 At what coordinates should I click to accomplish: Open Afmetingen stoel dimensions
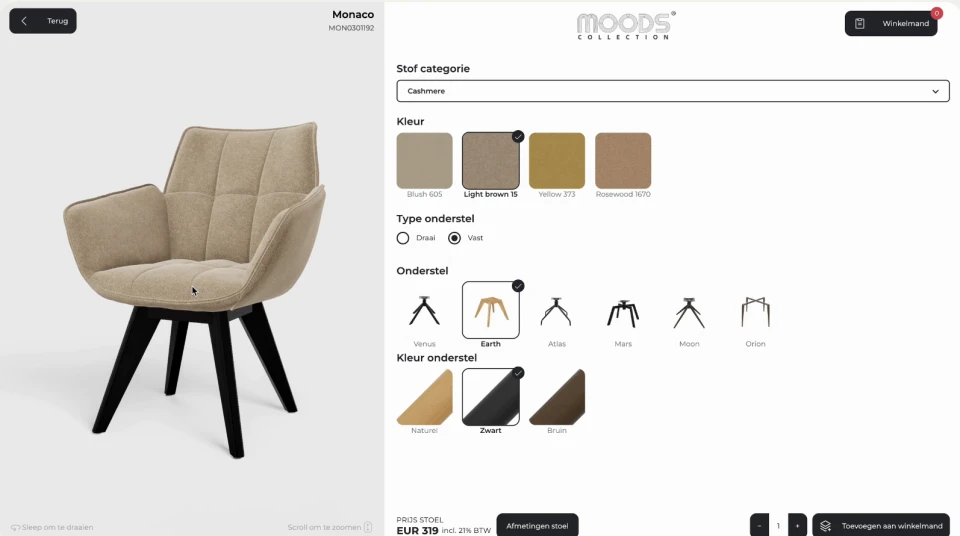[537, 525]
